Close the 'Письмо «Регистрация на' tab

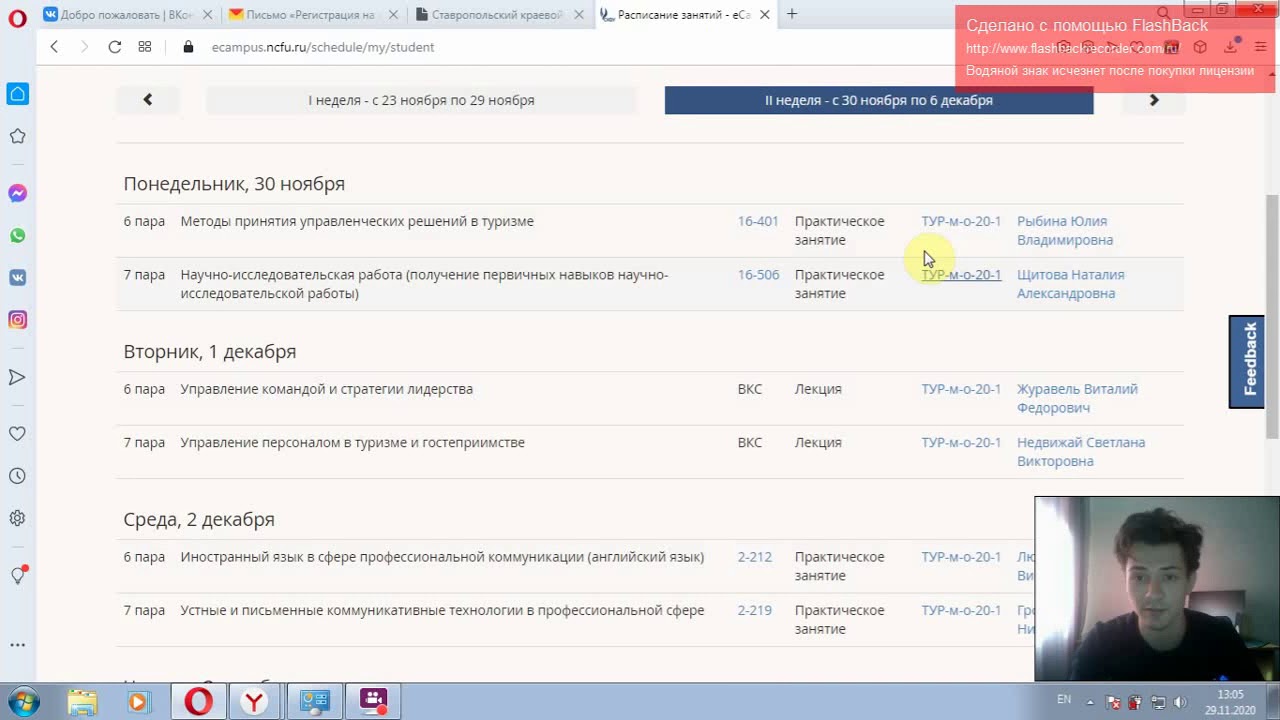pos(393,15)
